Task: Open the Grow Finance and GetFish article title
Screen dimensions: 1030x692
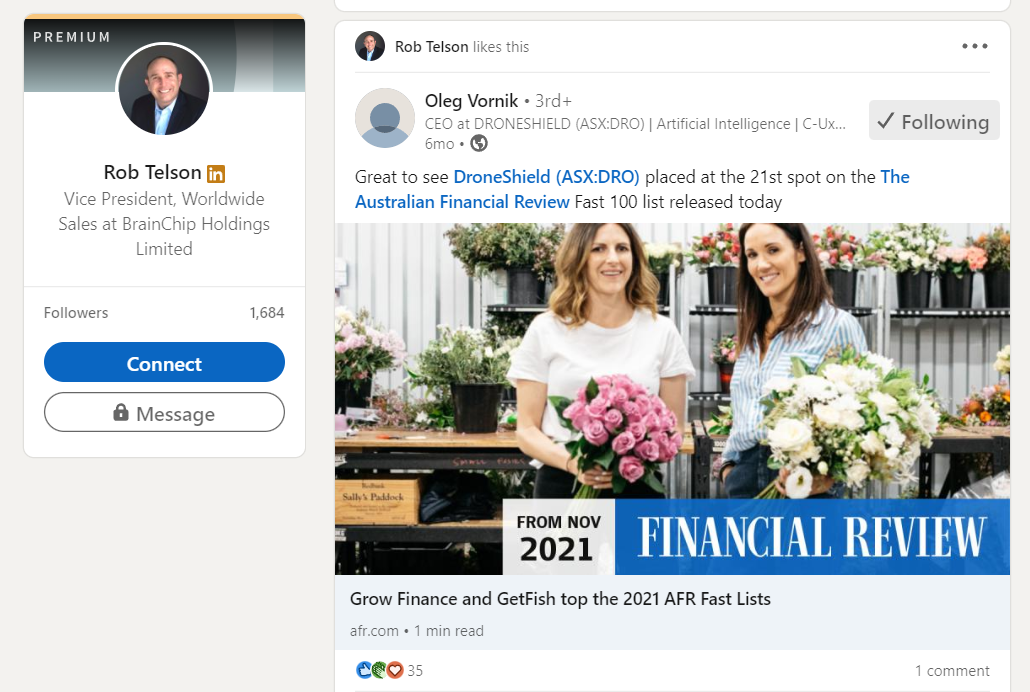Action: tap(560, 599)
